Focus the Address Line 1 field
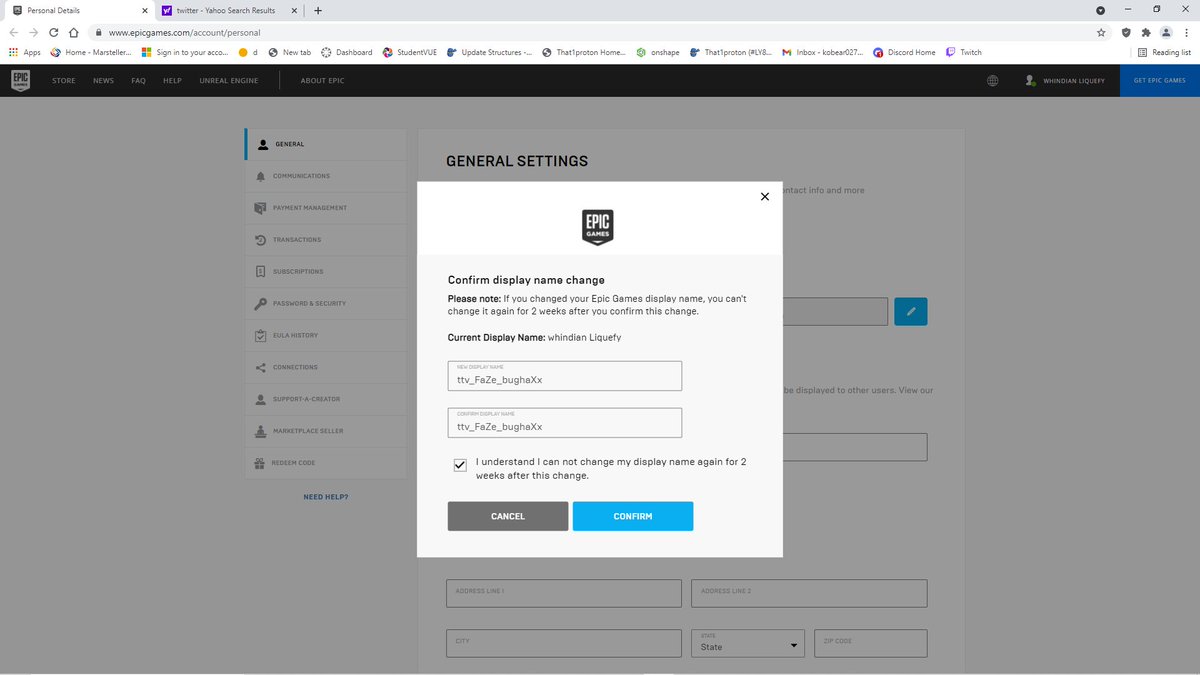Image resolution: width=1200 pixels, height=675 pixels. [x=564, y=593]
